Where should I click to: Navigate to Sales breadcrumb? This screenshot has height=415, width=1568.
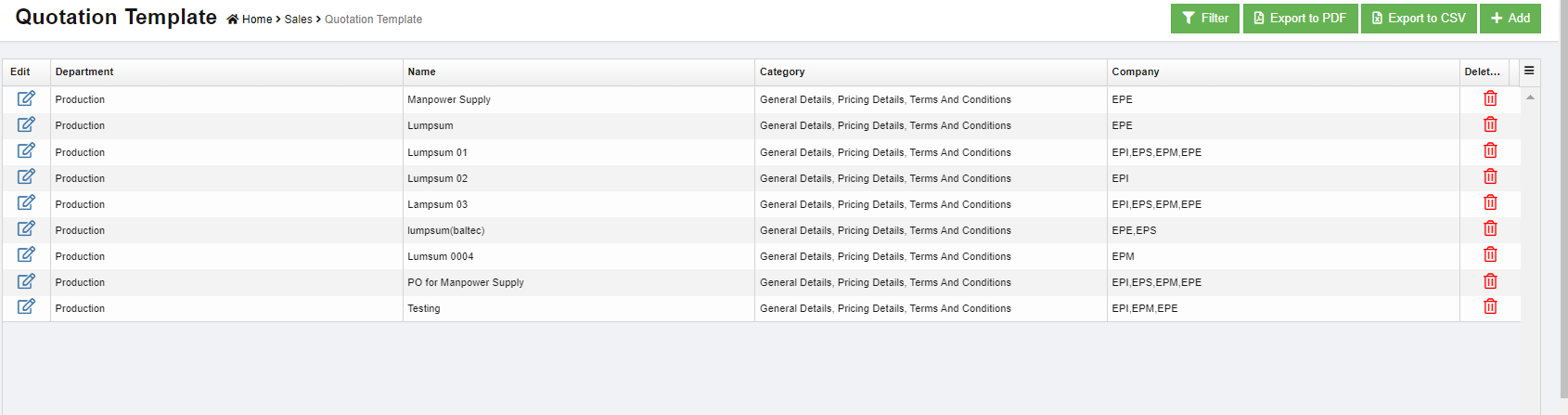(298, 19)
